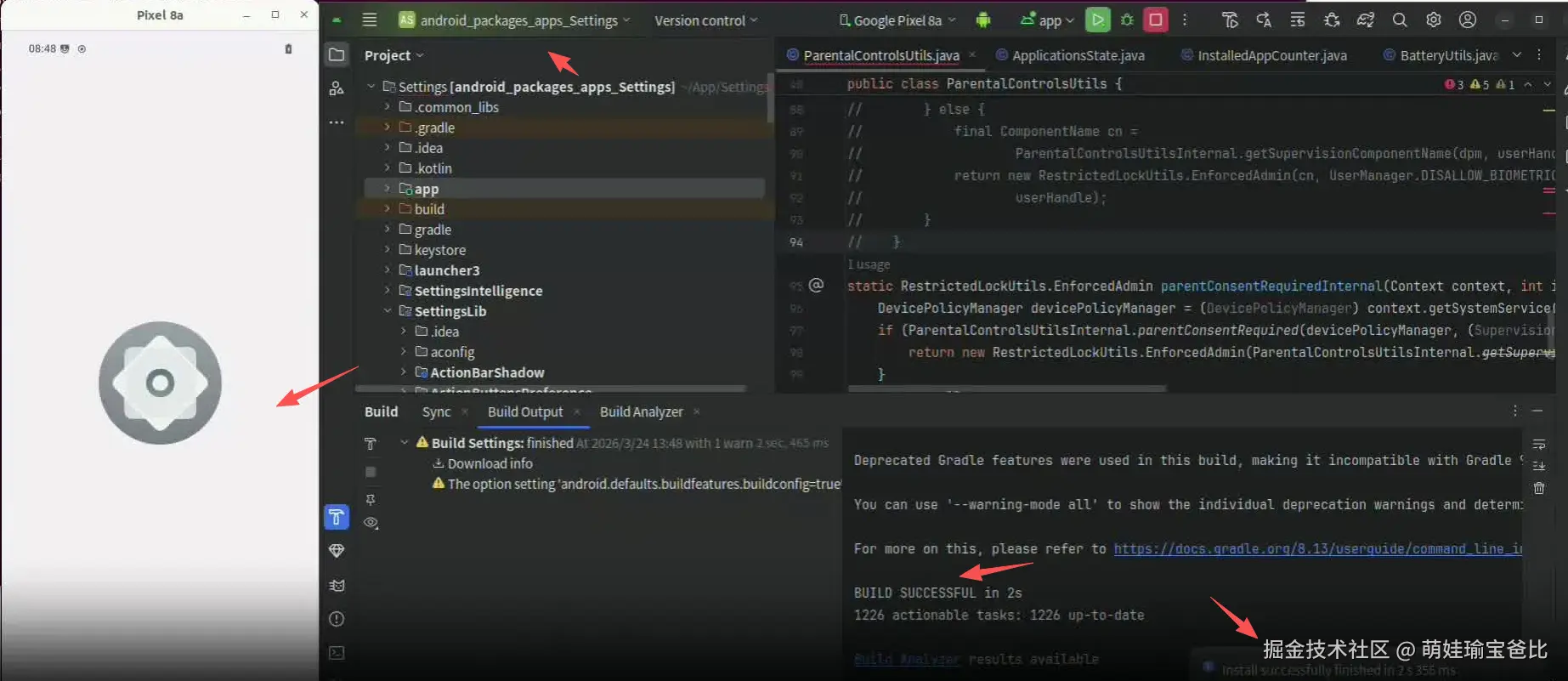Open the app run configuration dropdown

(1047, 20)
